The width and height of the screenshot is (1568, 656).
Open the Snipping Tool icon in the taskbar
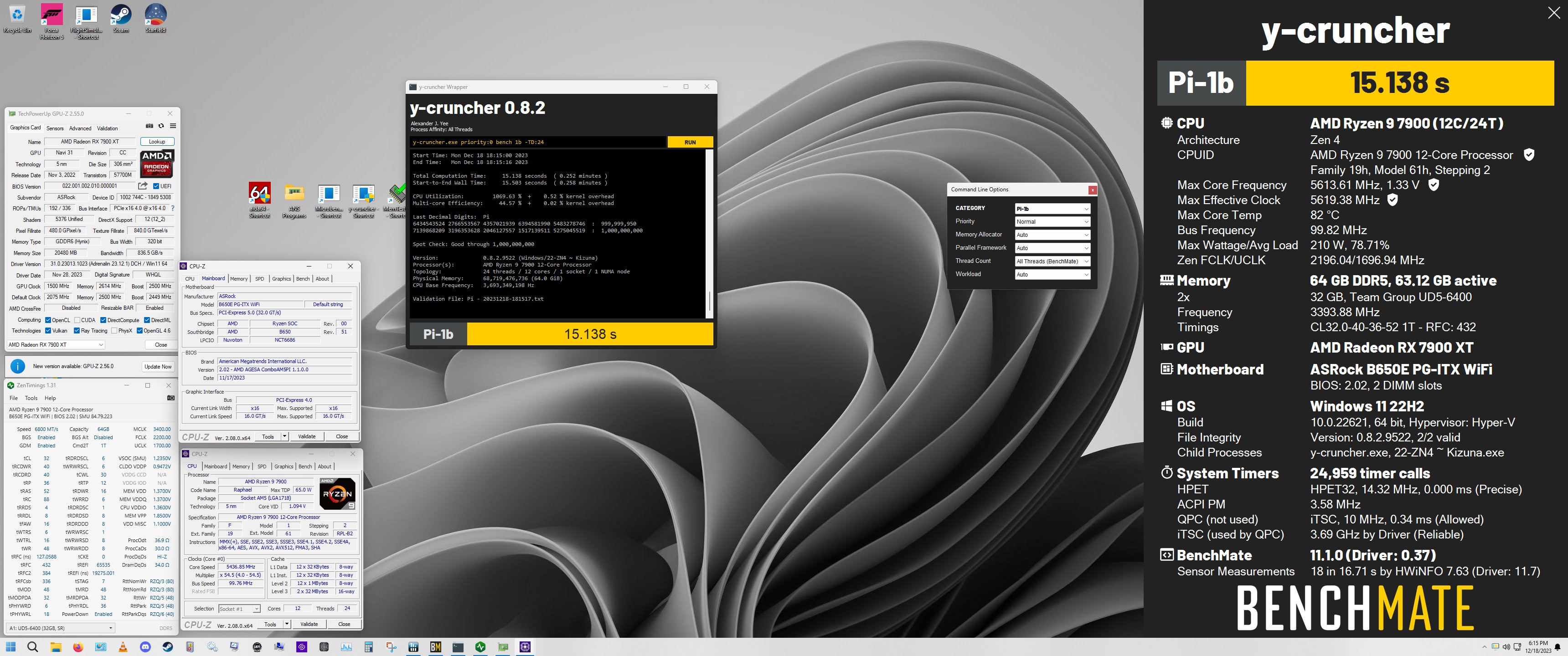[392, 647]
